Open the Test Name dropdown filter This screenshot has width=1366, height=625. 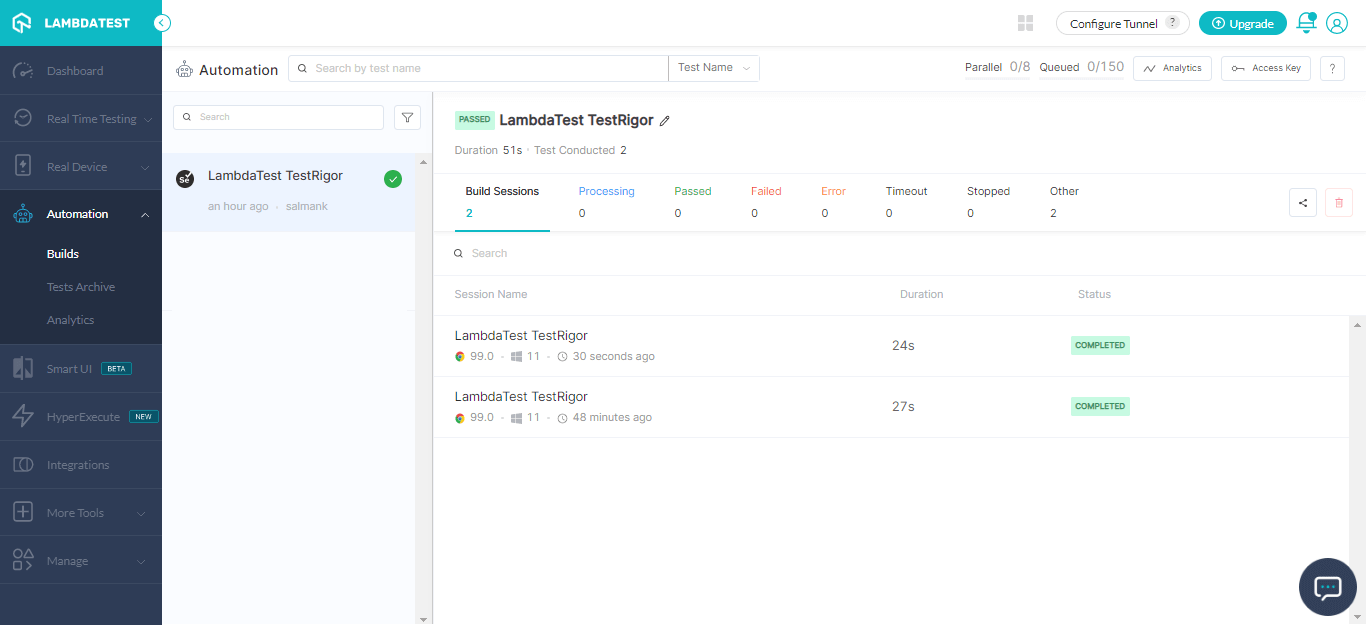(713, 67)
